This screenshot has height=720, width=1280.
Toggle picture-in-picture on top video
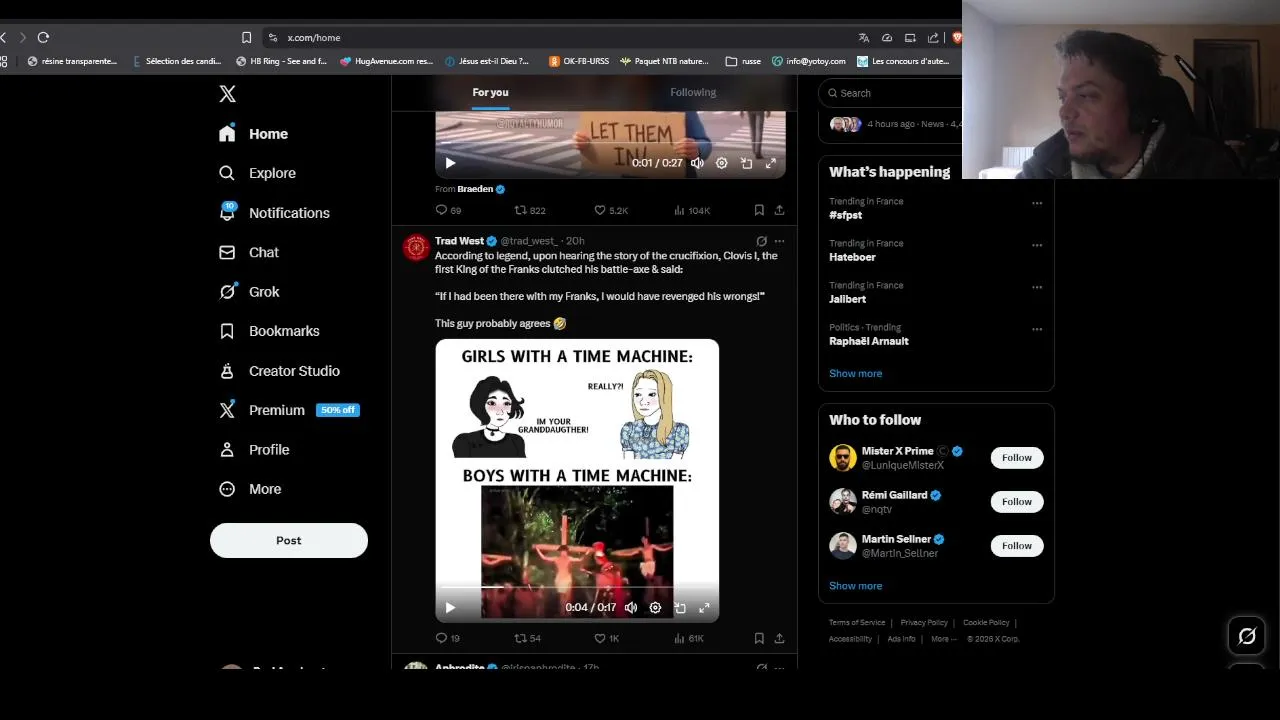[x=746, y=163]
